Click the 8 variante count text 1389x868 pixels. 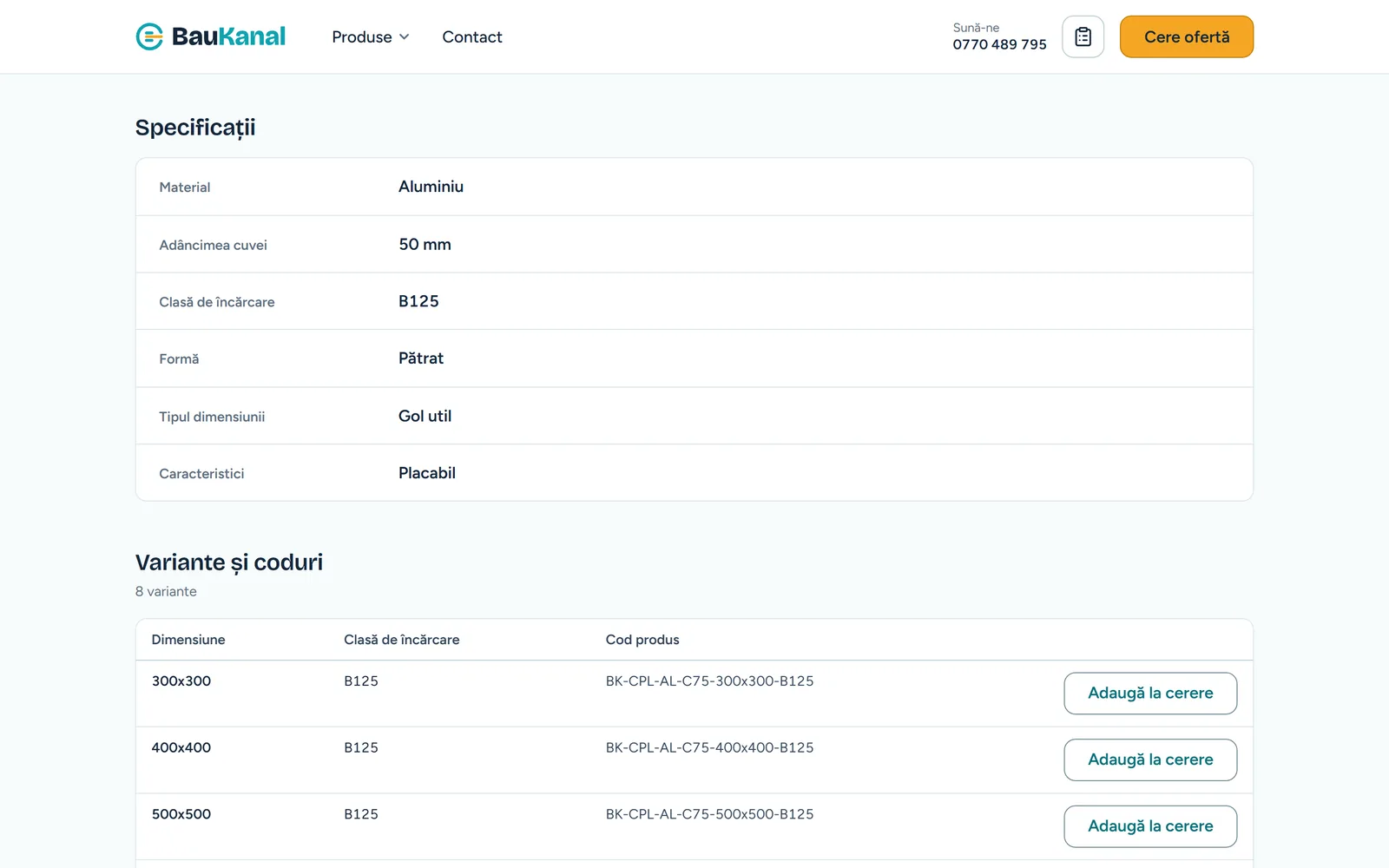pos(166,591)
